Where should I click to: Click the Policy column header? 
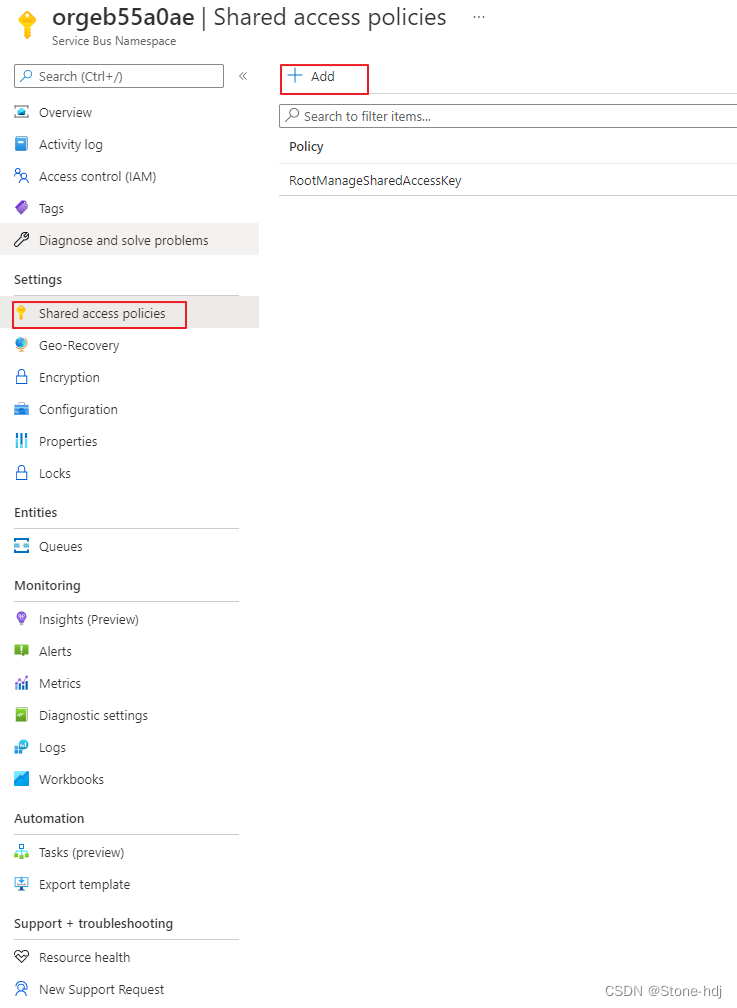(x=306, y=147)
